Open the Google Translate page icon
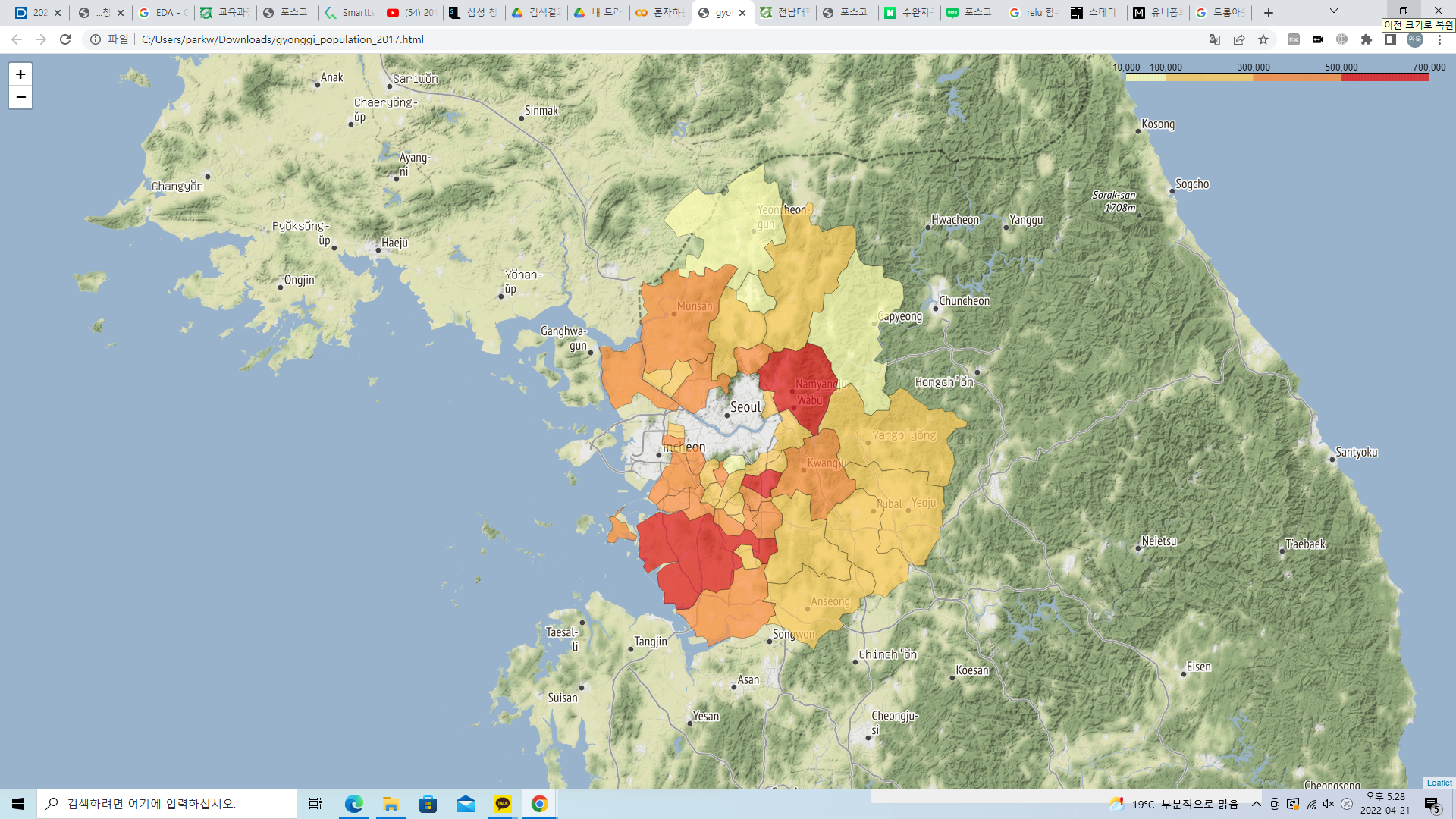Viewport: 1456px width, 819px height. click(1215, 39)
